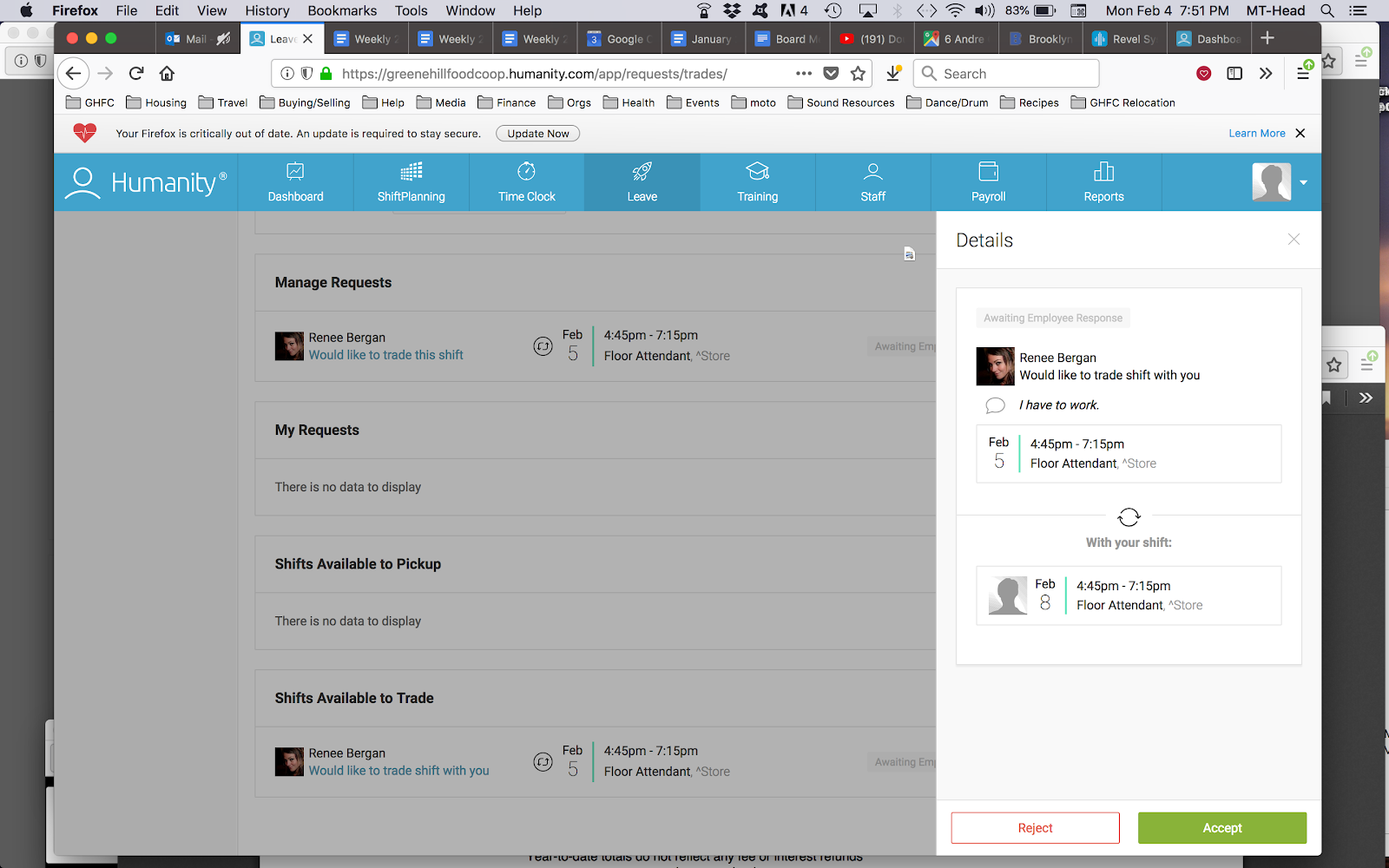
Task: Select the Feb 8 'your shift' card
Action: (x=1129, y=595)
